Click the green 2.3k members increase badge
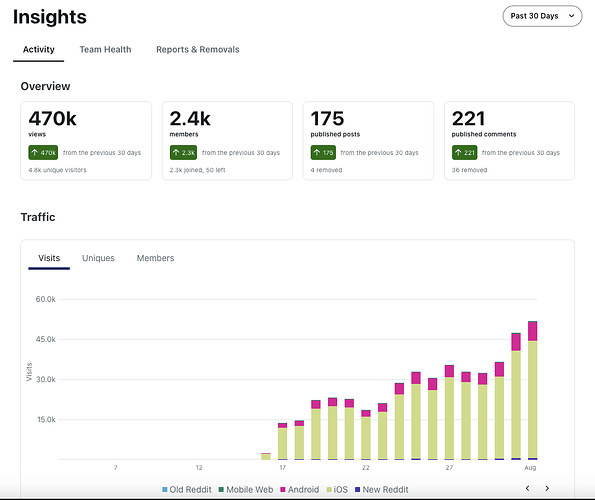595x500 pixels. [x=183, y=153]
